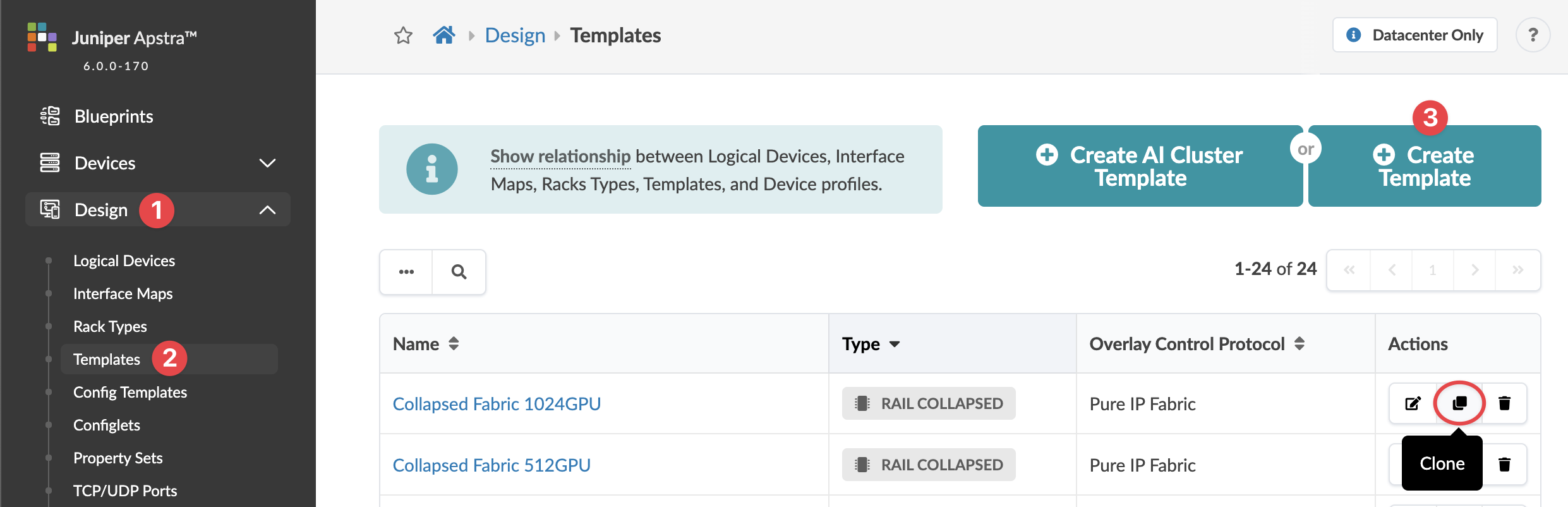Open the three-dot column options button
Screen dimensions: 1568x507
coord(406,272)
